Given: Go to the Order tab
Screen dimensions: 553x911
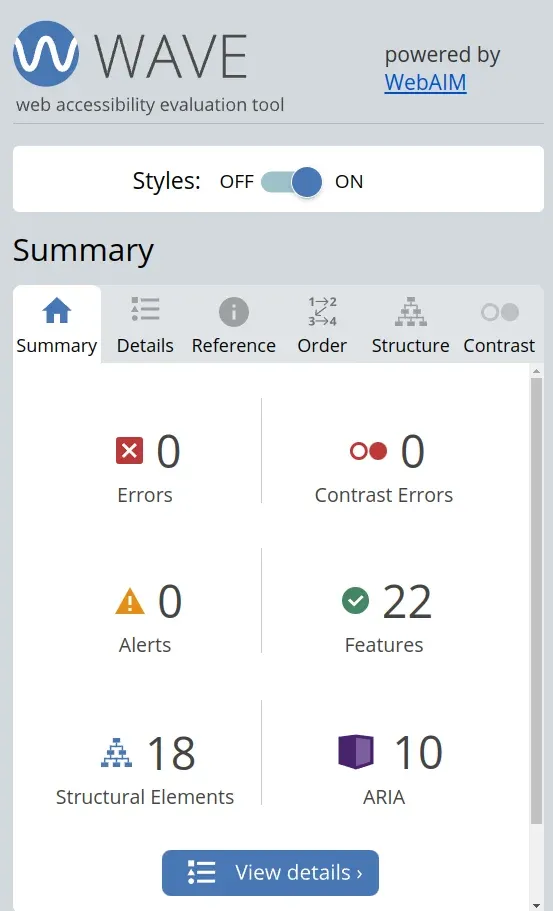Looking at the screenshot, I should (322, 325).
